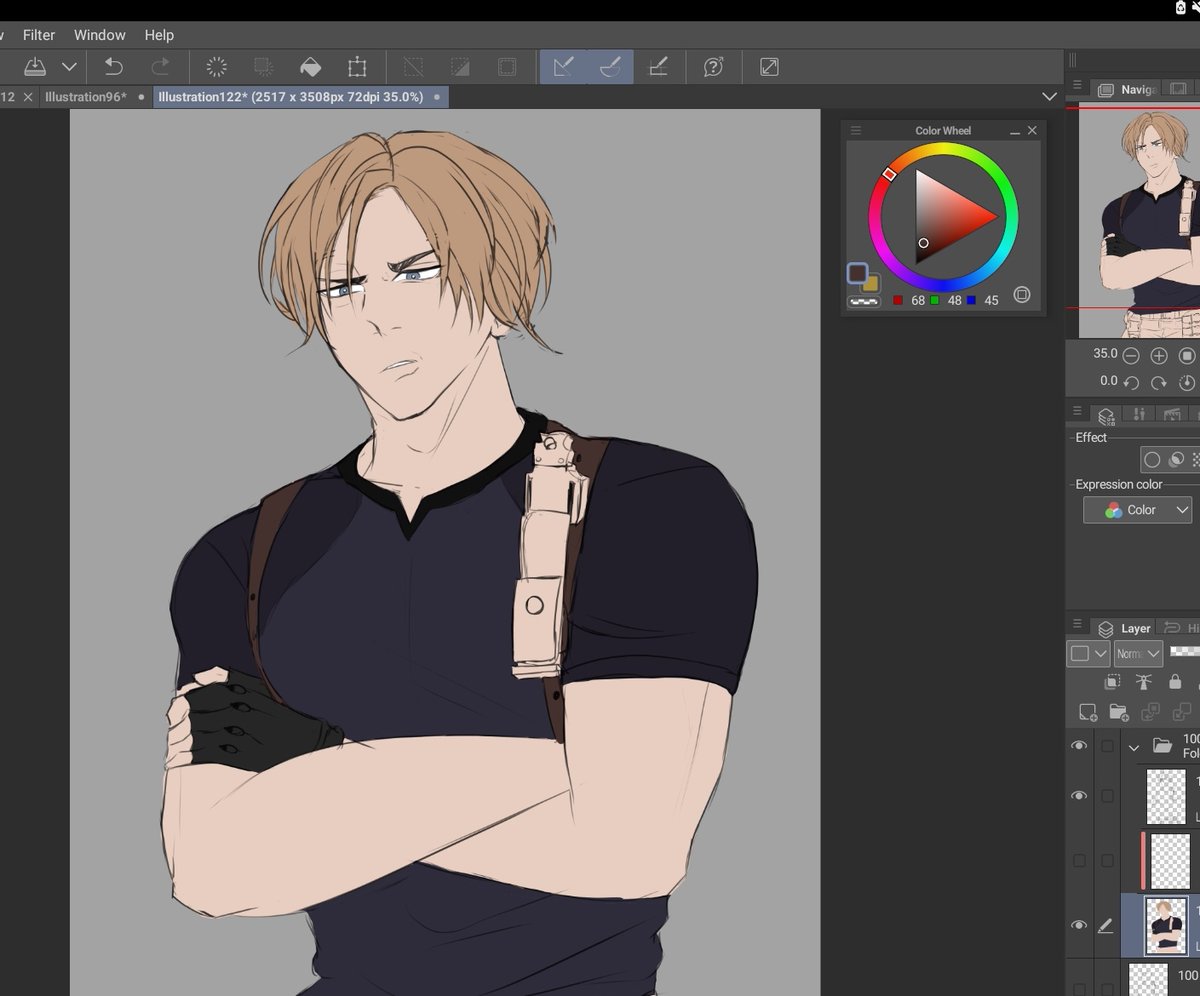Screen dimensions: 1200x996
Task: Select the sub drawing color swatch
Action: click(x=870, y=284)
